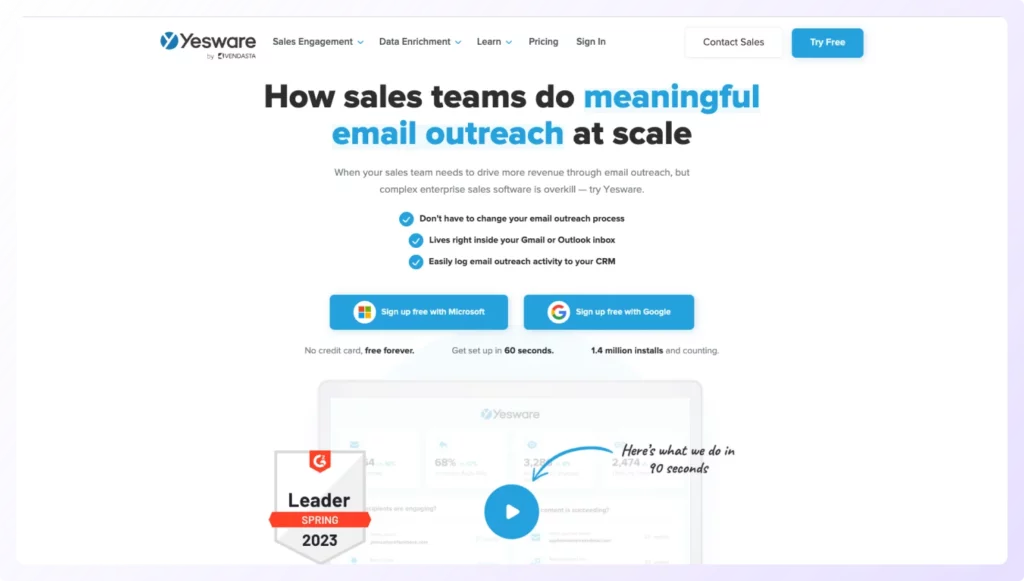Open the Pricing page
This screenshot has width=1024, height=581.
pyautogui.click(x=543, y=42)
